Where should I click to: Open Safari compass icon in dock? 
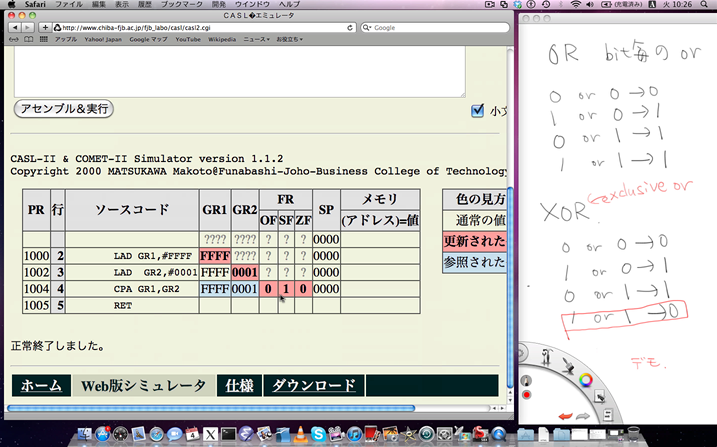(x=156, y=434)
